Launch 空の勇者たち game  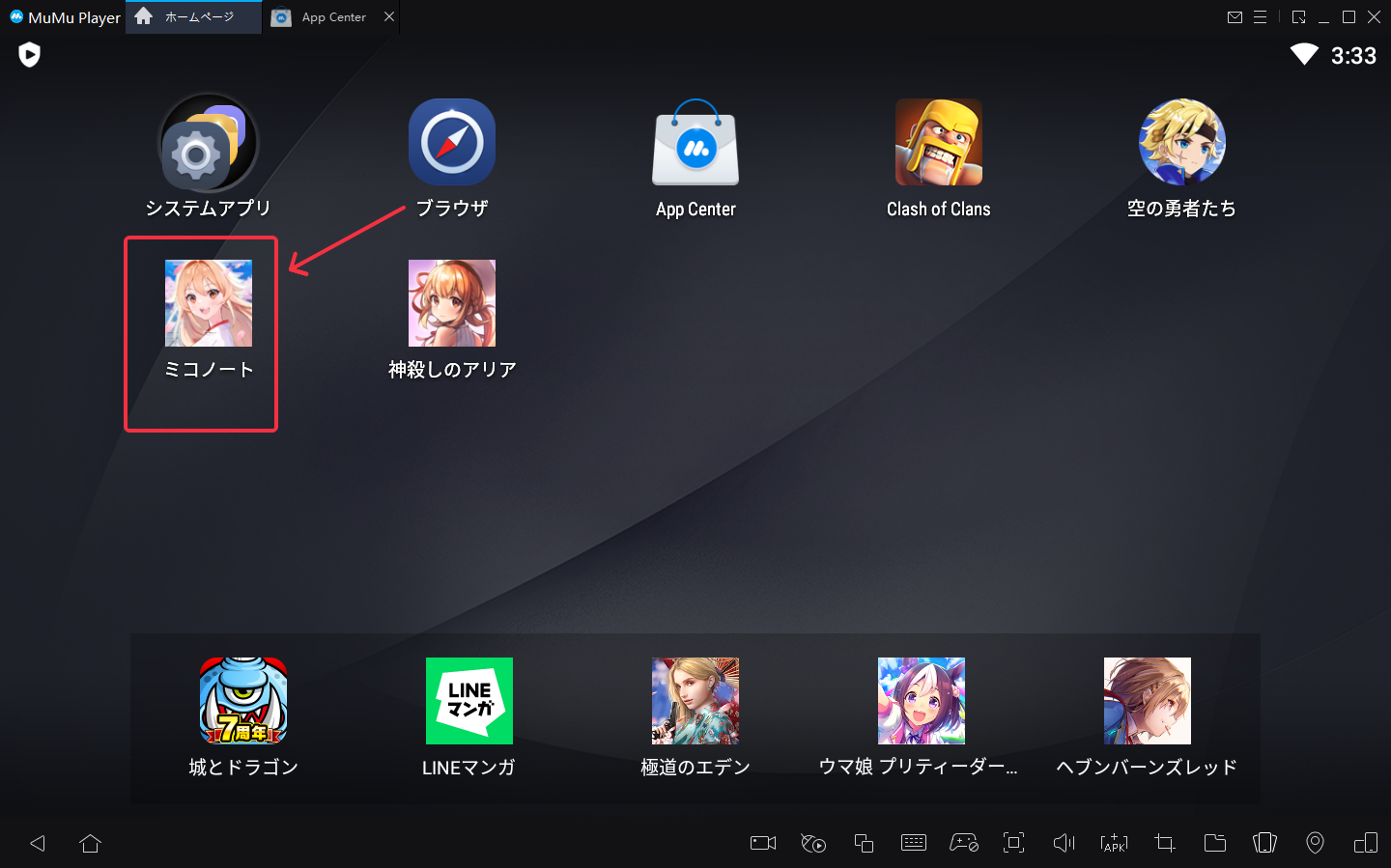point(1182,142)
